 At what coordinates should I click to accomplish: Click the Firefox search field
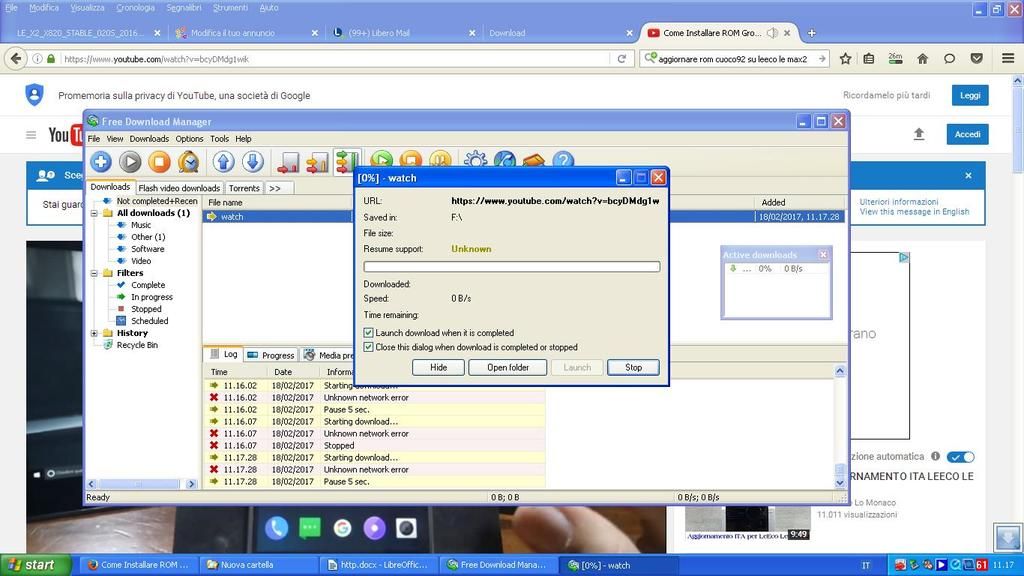733,59
